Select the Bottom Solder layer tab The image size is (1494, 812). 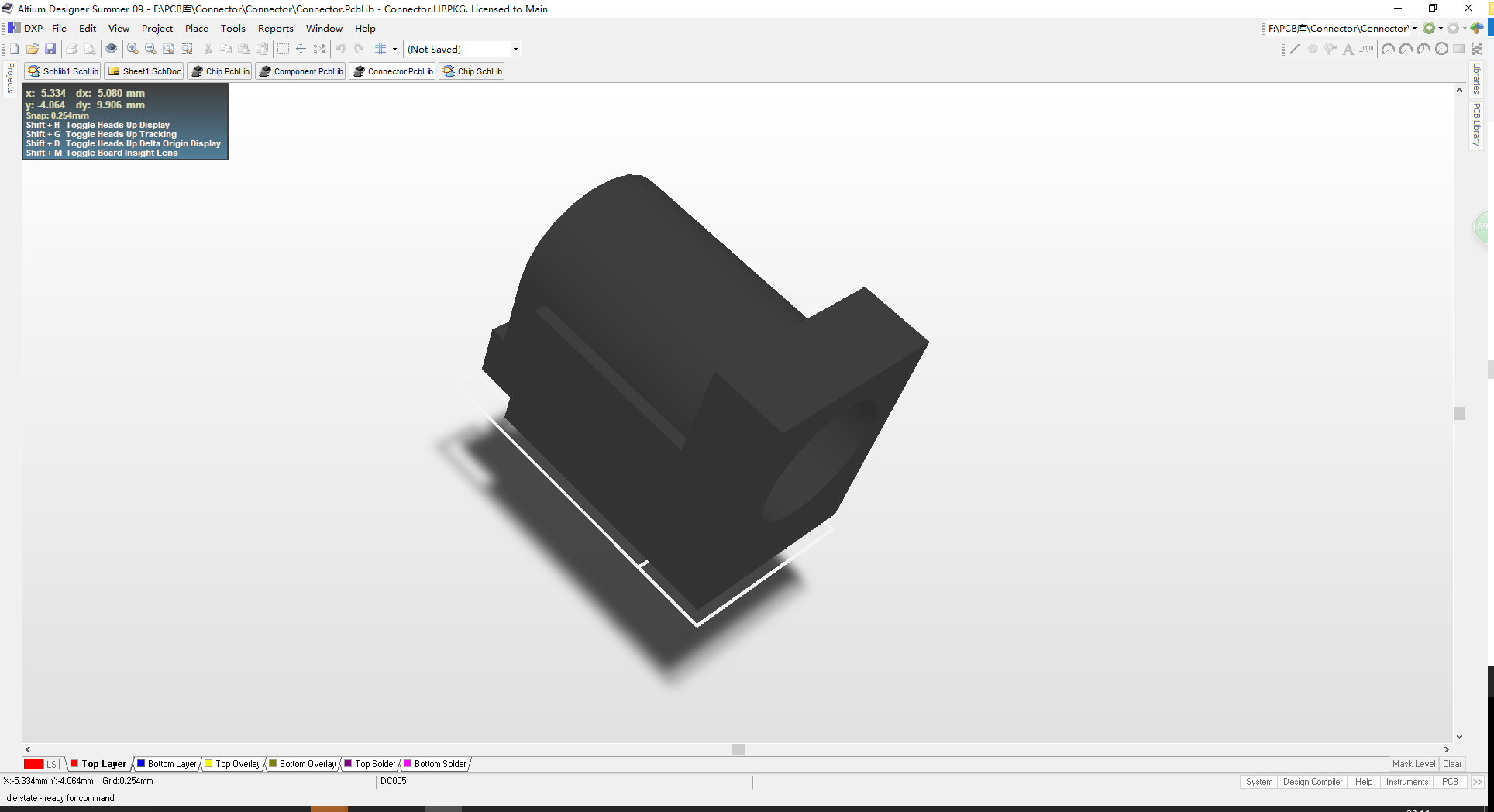[435, 764]
